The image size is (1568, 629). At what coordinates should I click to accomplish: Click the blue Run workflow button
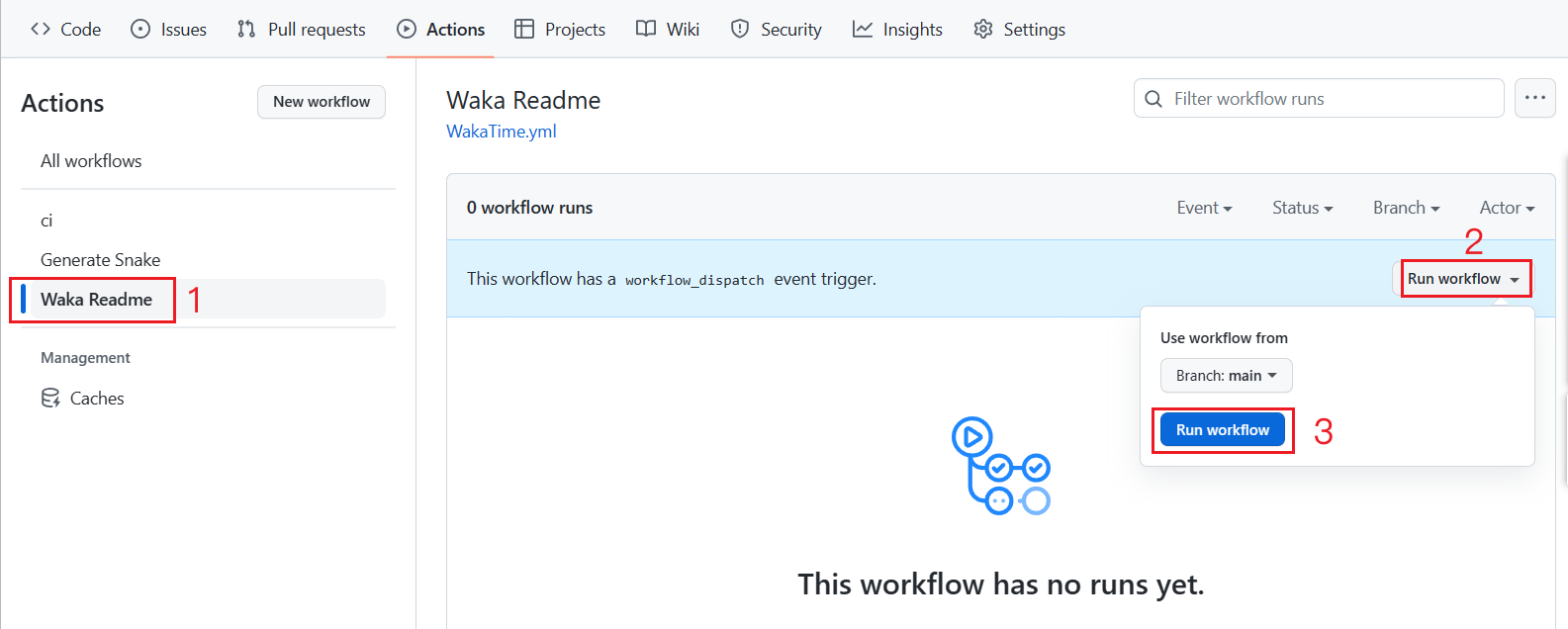click(1223, 430)
